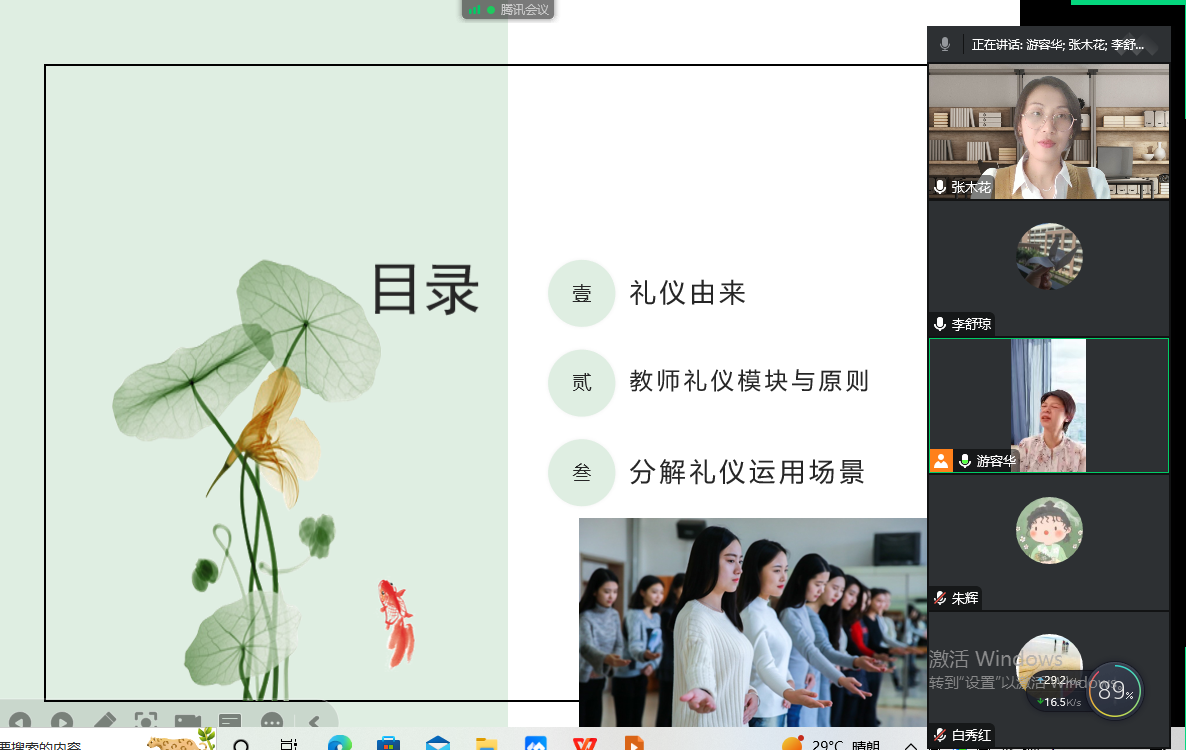The width and height of the screenshot is (1186, 750).
Task: Click the orange host icon beside 游容华
Action: [x=941, y=461]
